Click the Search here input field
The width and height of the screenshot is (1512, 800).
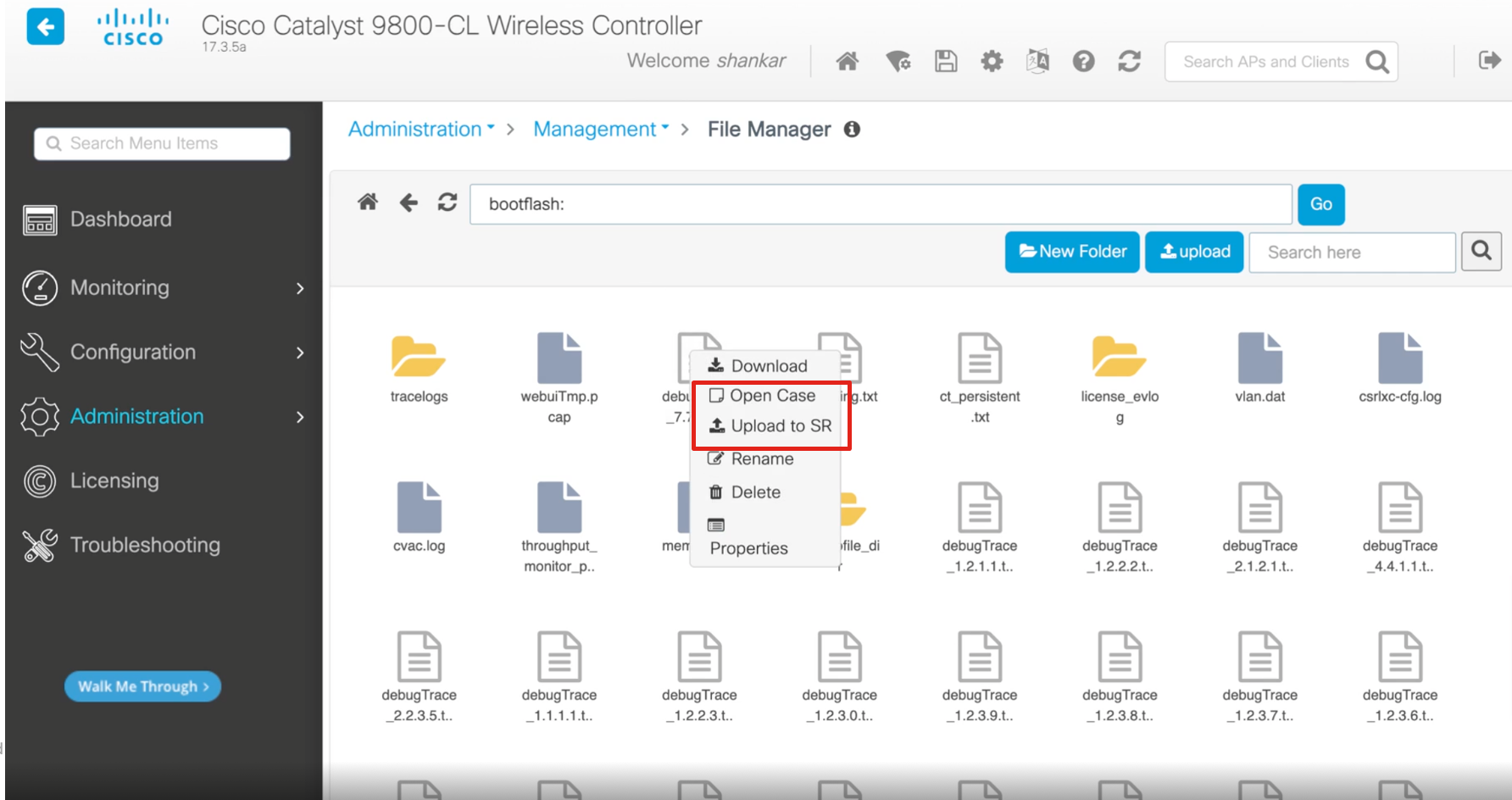click(x=1352, y=252)
